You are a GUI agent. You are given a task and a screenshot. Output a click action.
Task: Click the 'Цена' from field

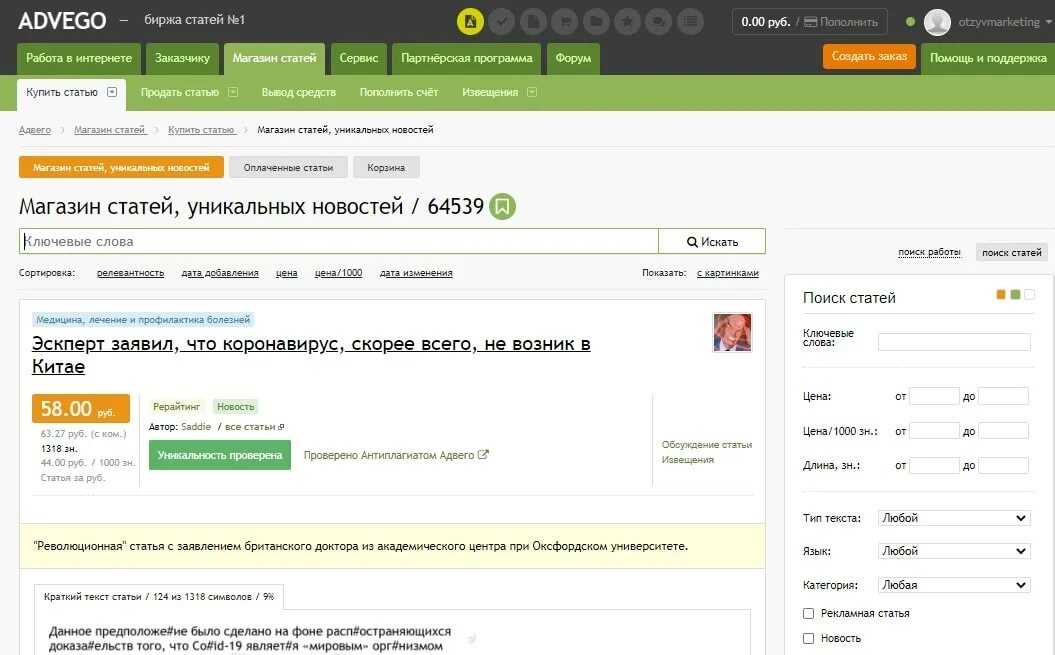(934, 396)
